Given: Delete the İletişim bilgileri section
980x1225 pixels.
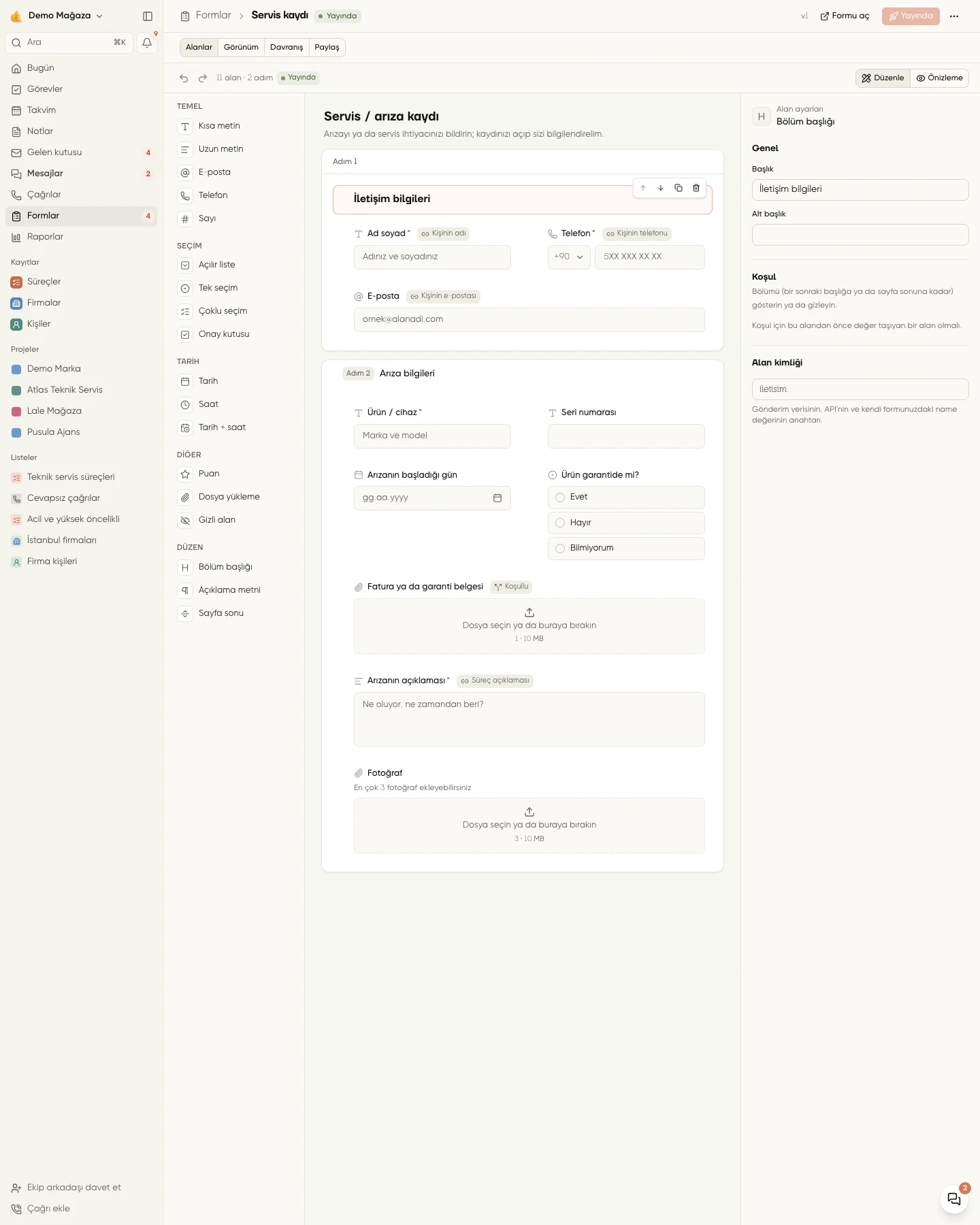Looking at the screenshot, I should point(696,188).
